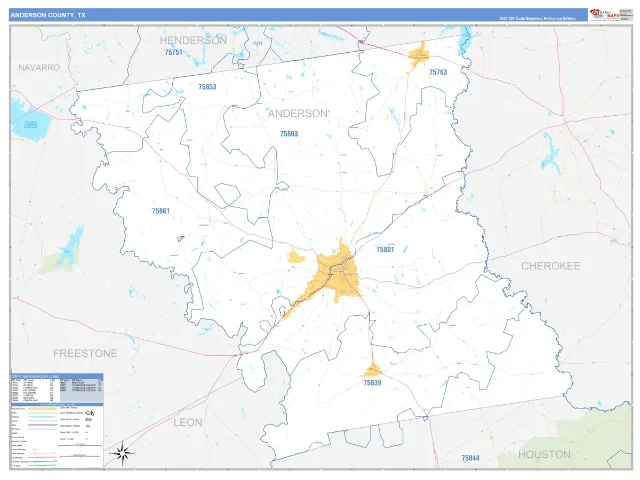Select the CHEROKEE county label
This screenshot has width=640, height=480.
[x=551, y=266]
